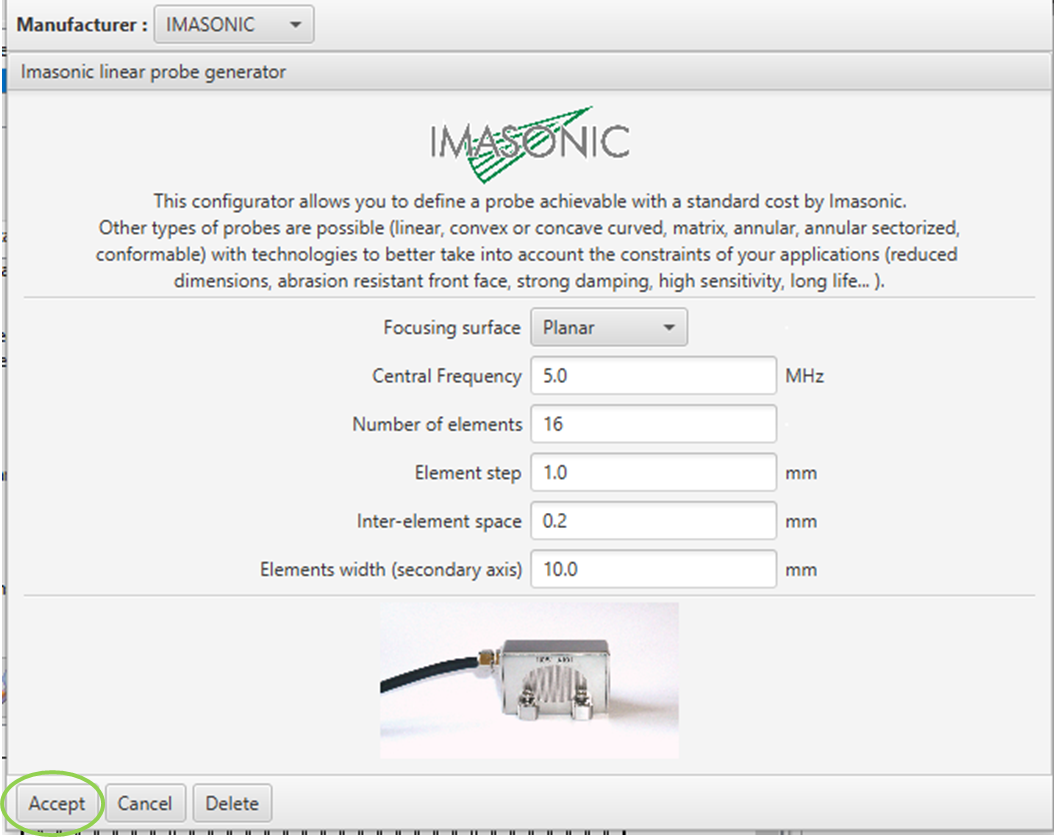Click the IMASONIC logo image
The image size is (1054, 837).
[529, 145]
